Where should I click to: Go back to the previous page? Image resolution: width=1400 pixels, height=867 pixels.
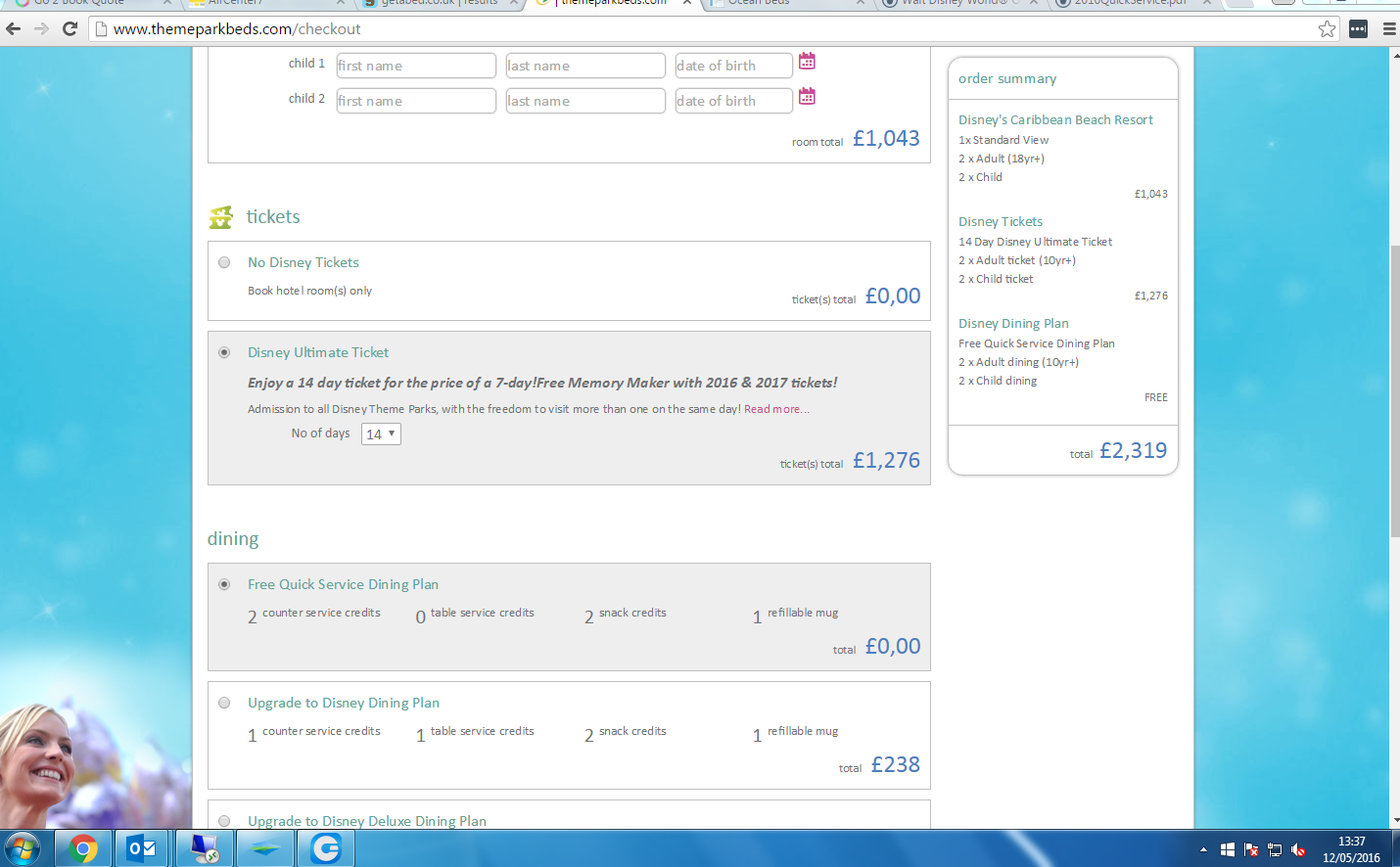tap(14, 28)
